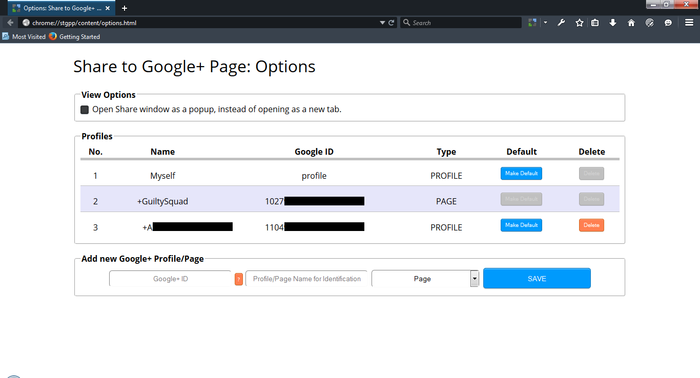The height and width of the screenshot is (378, 700).
Task: Click the 'profile' Google ID cell
Action: [314, 175]
